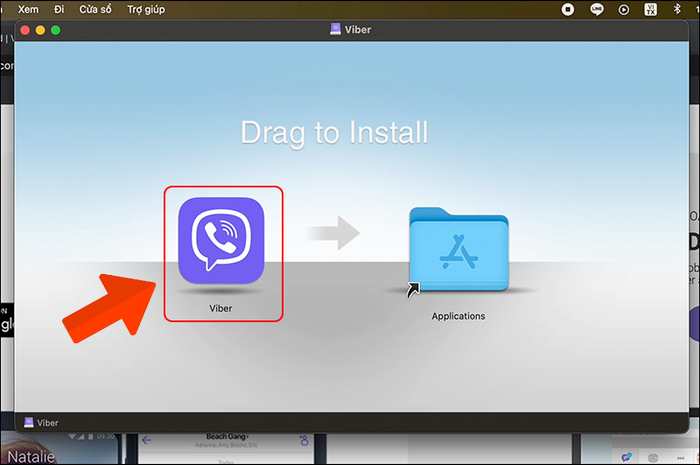This screenshot has height=465, width=700.
Task: Click the Viber disk icon in title bar
Action: pyautogui.click(x=335, y=29)
